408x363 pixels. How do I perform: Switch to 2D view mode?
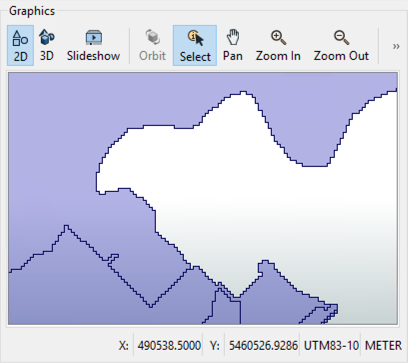pos(20,45)
